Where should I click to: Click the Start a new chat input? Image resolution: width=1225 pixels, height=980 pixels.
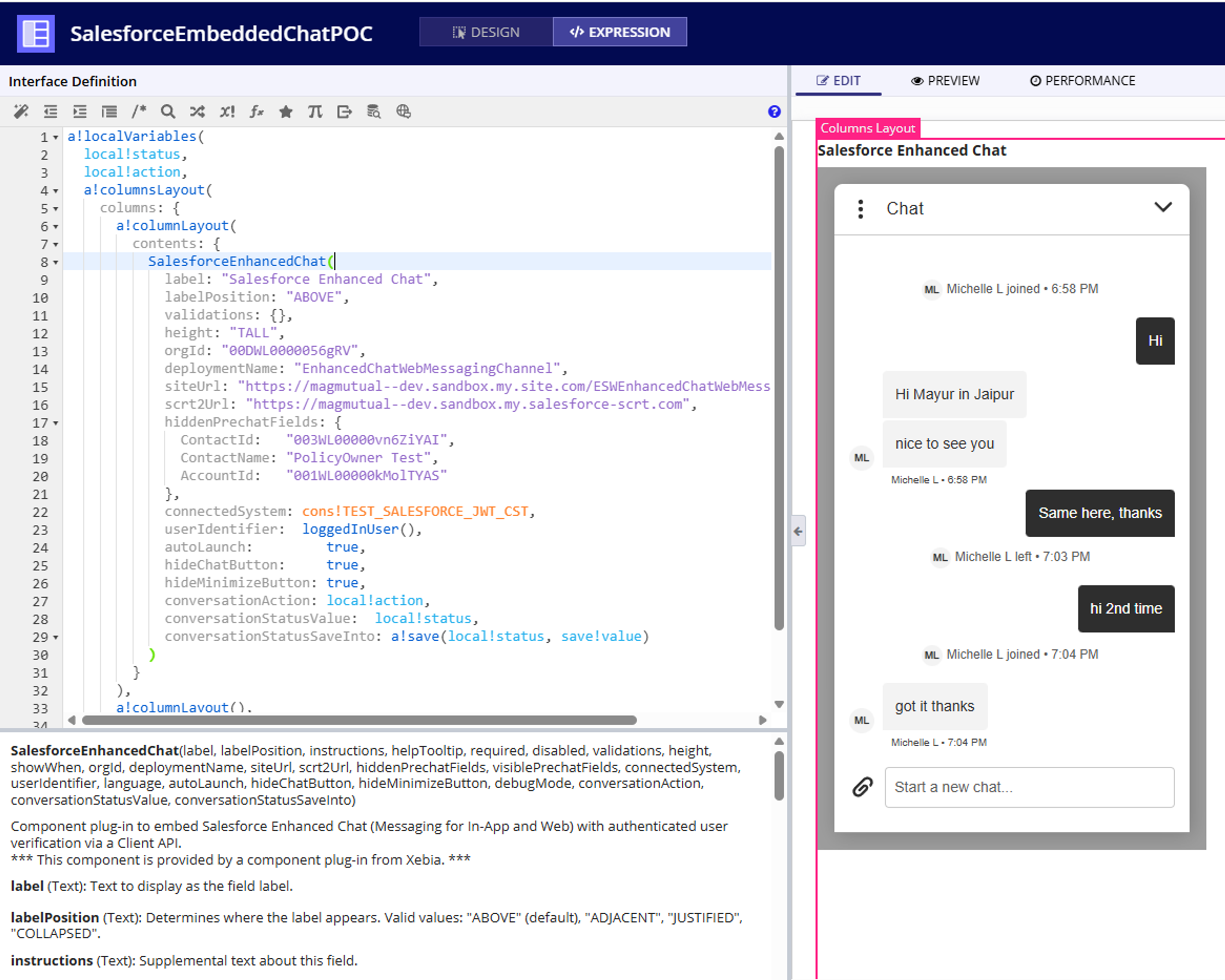[x=1029, y=787]
